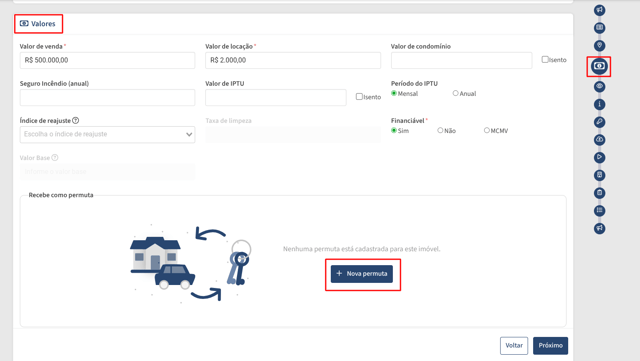Click the Valores section header
The width and height of the screenshot is (640, 361).
pos(38,24)
